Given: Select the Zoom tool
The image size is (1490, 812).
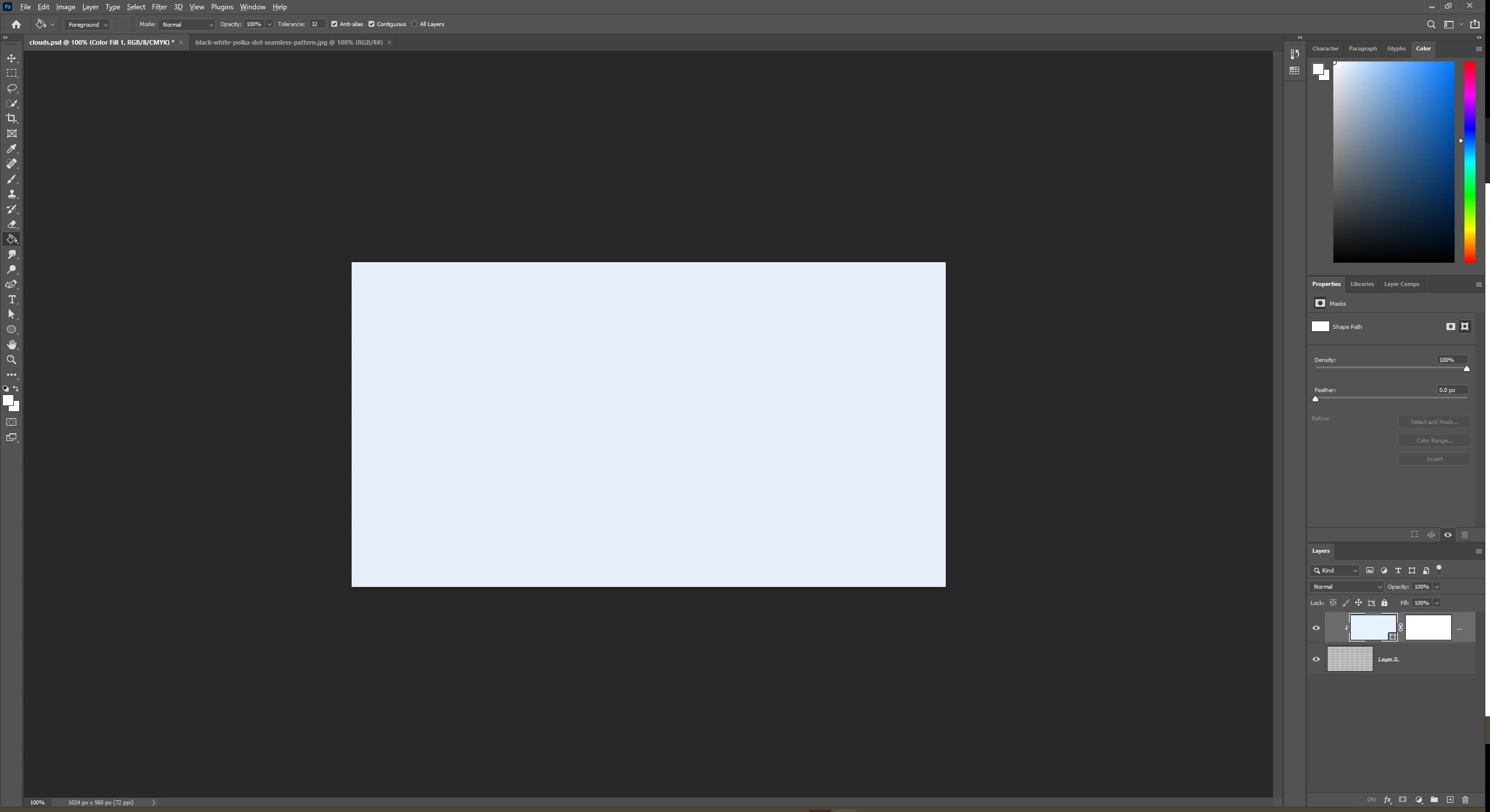Looking at the screenshot, I should point(12,360).
